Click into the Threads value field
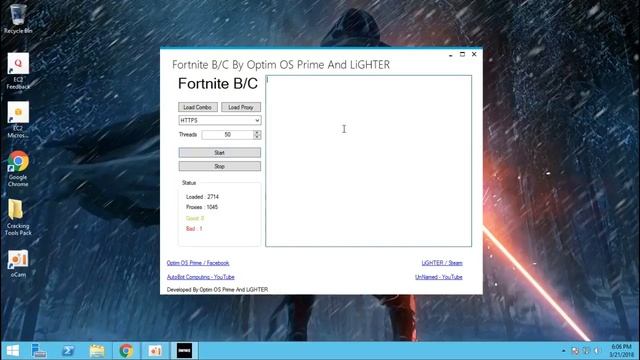Viewport: 640px width, 360px height. [x=227, y=135]
